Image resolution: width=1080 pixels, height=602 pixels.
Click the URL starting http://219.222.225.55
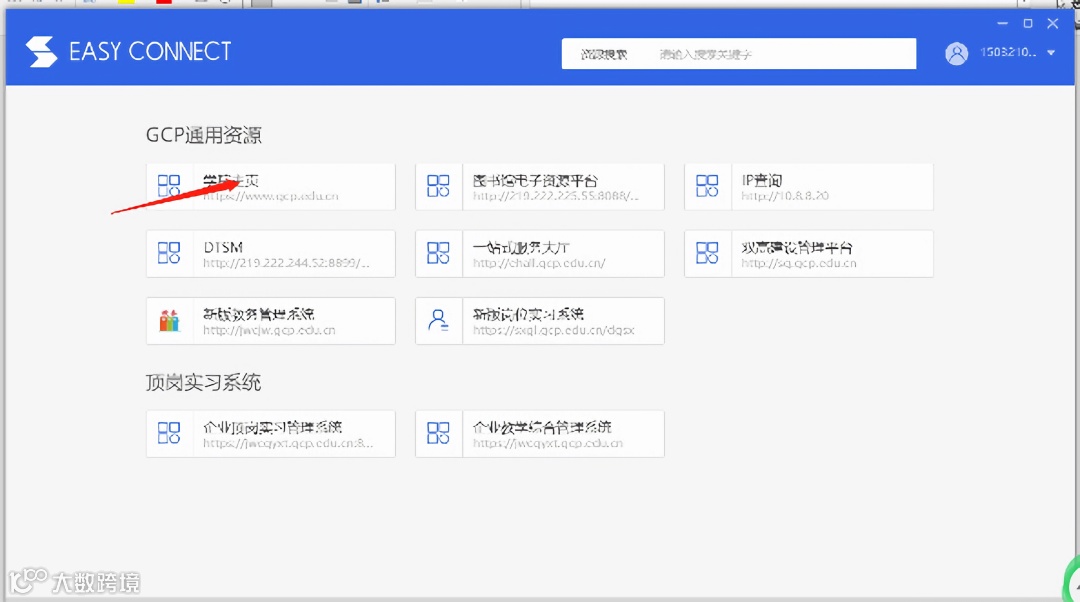coord(556,196)
